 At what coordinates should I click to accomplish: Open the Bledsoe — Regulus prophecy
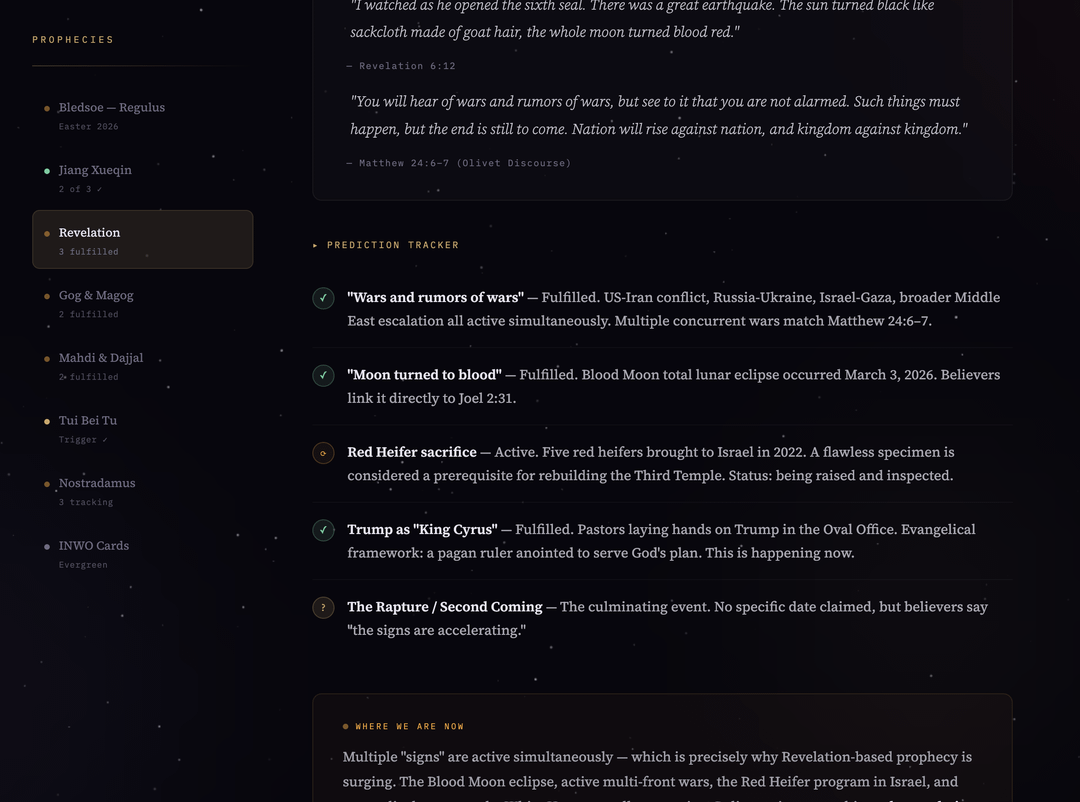[112, 108]
